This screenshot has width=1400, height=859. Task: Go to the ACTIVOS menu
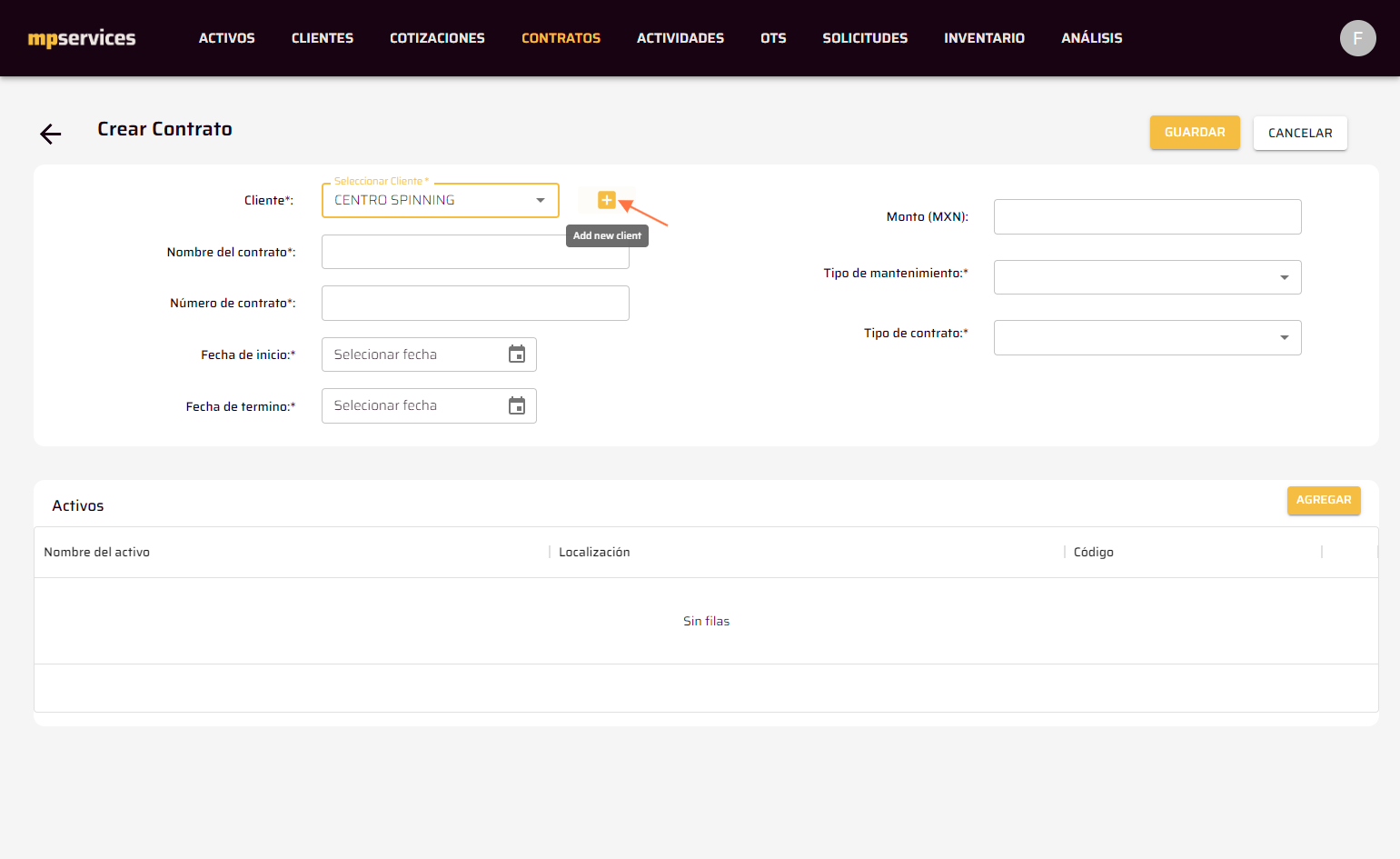[x=227, y=38]
